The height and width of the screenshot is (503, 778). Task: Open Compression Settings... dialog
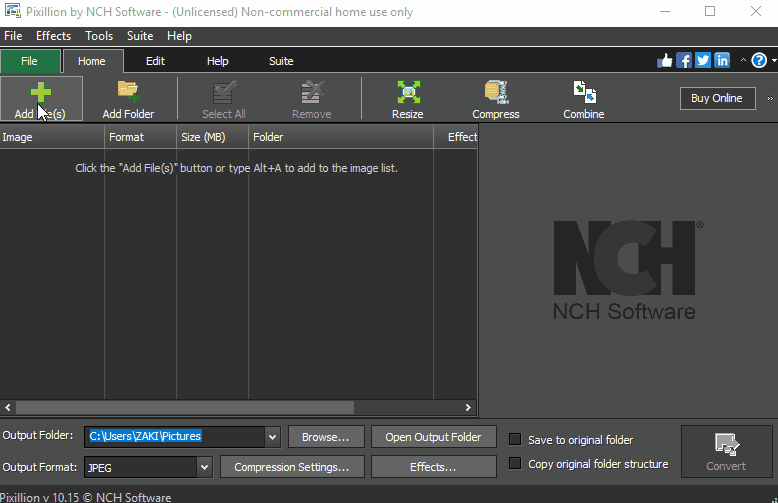pos(292,467)
